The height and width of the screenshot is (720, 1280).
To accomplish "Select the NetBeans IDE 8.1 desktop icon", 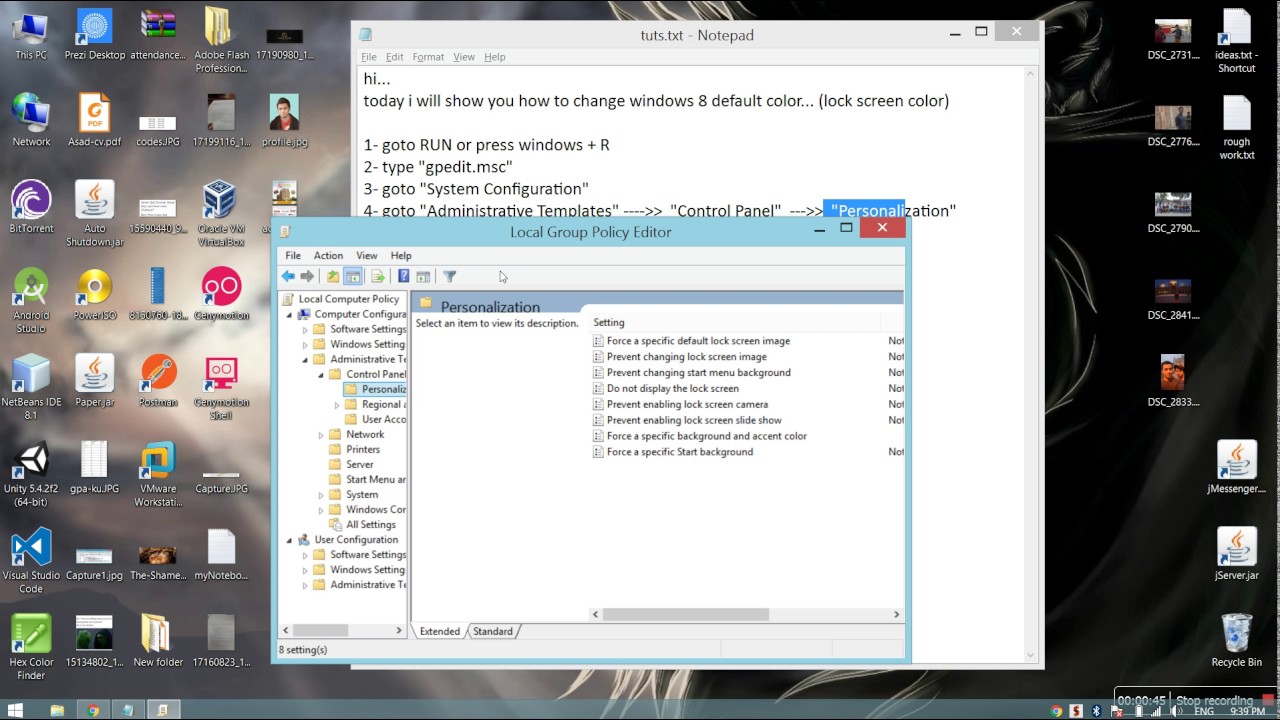I will tap(31, 388).
